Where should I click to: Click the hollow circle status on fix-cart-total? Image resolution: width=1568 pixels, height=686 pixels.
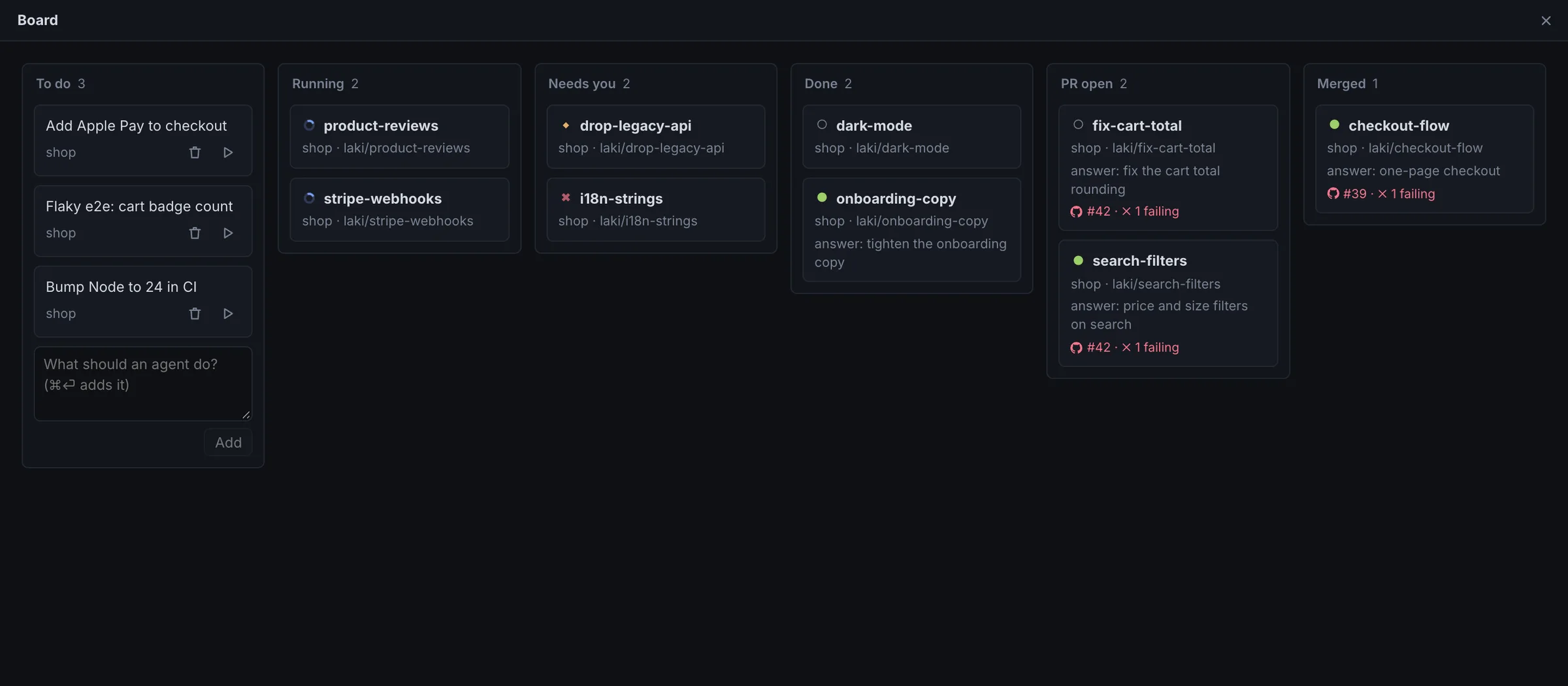[x=1078, y=124]
